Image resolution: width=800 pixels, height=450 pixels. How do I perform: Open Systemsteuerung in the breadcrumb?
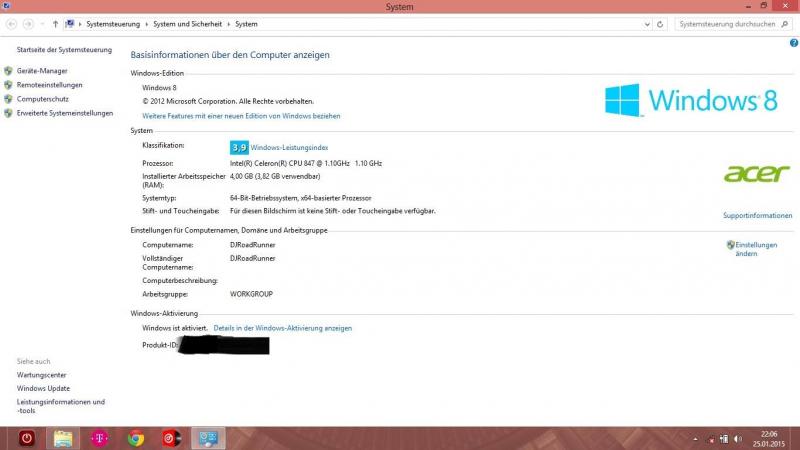pos(113,24)
